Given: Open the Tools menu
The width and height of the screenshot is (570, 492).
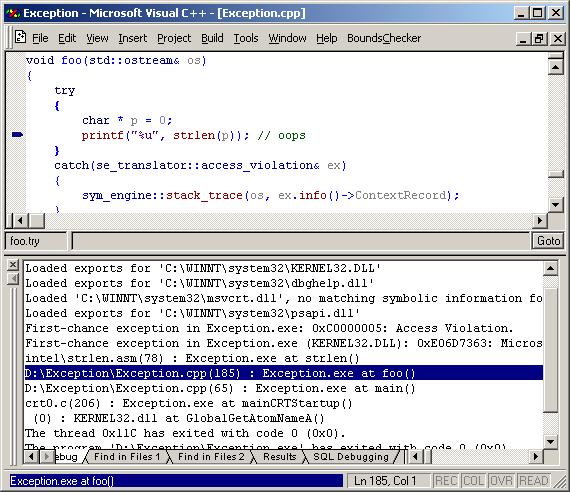Looking at the screenshot, I should [x=246, y=38].
